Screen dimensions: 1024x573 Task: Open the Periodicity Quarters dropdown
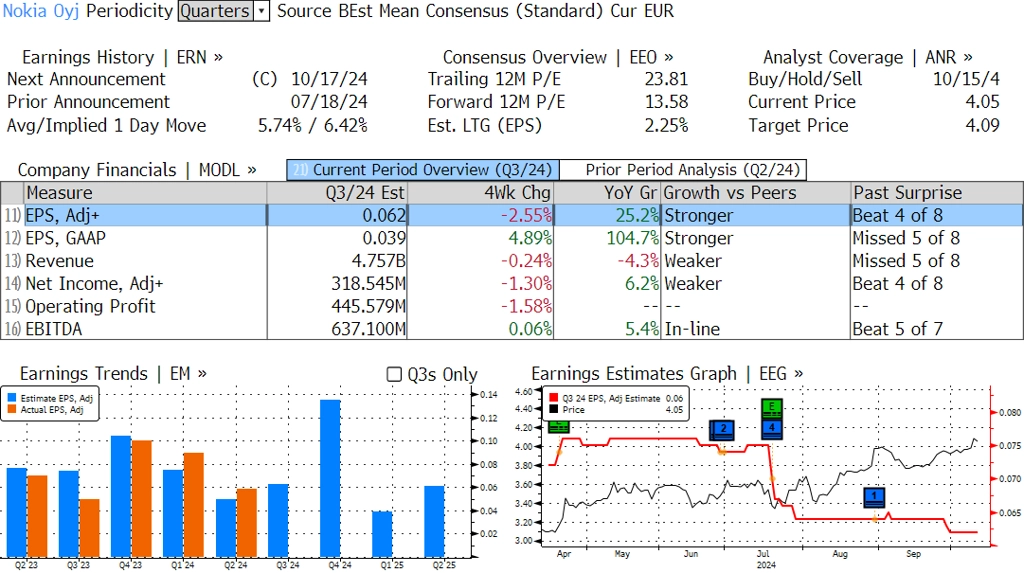pyautogui.click(x=223, y=11)
